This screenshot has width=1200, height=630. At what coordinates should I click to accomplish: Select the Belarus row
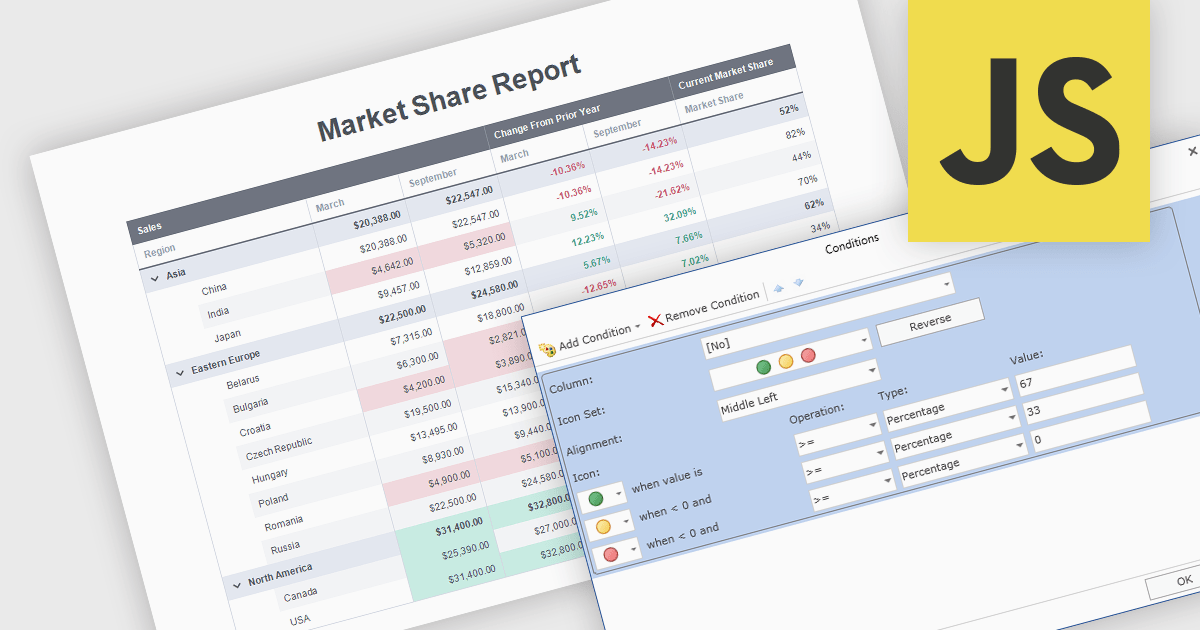[243, 382]
